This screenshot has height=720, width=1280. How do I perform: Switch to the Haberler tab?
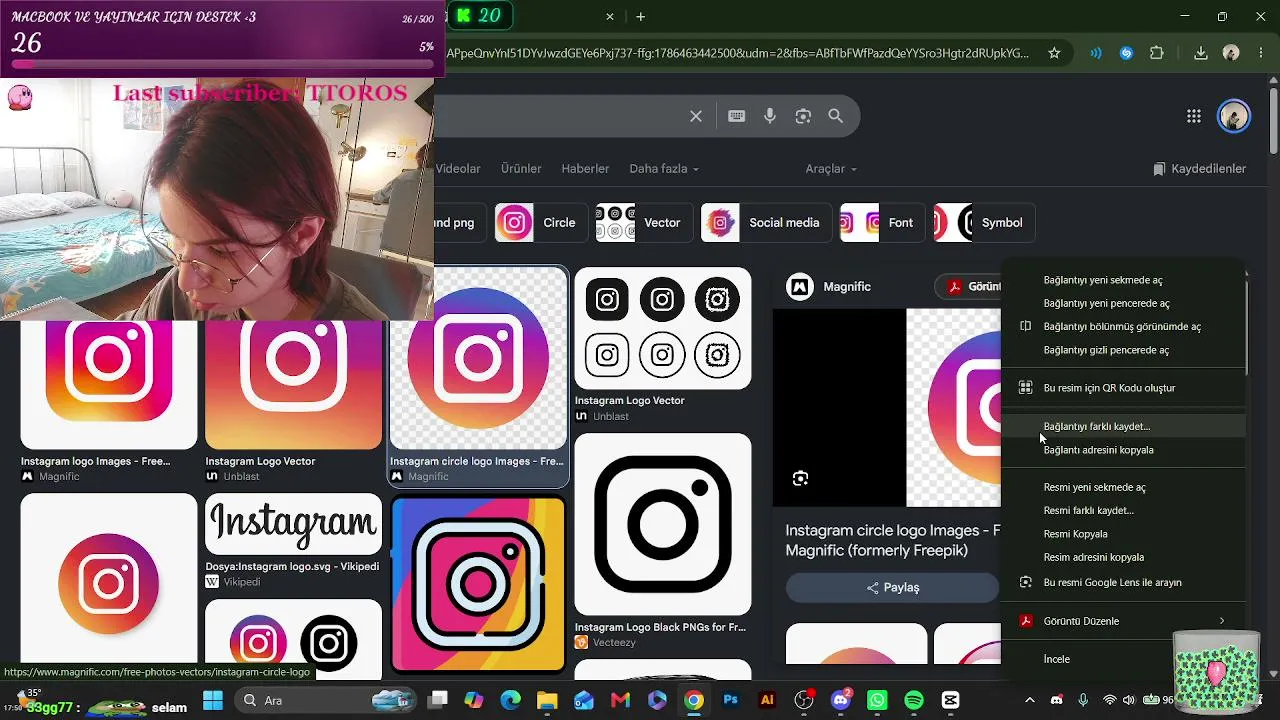(585, 169)
